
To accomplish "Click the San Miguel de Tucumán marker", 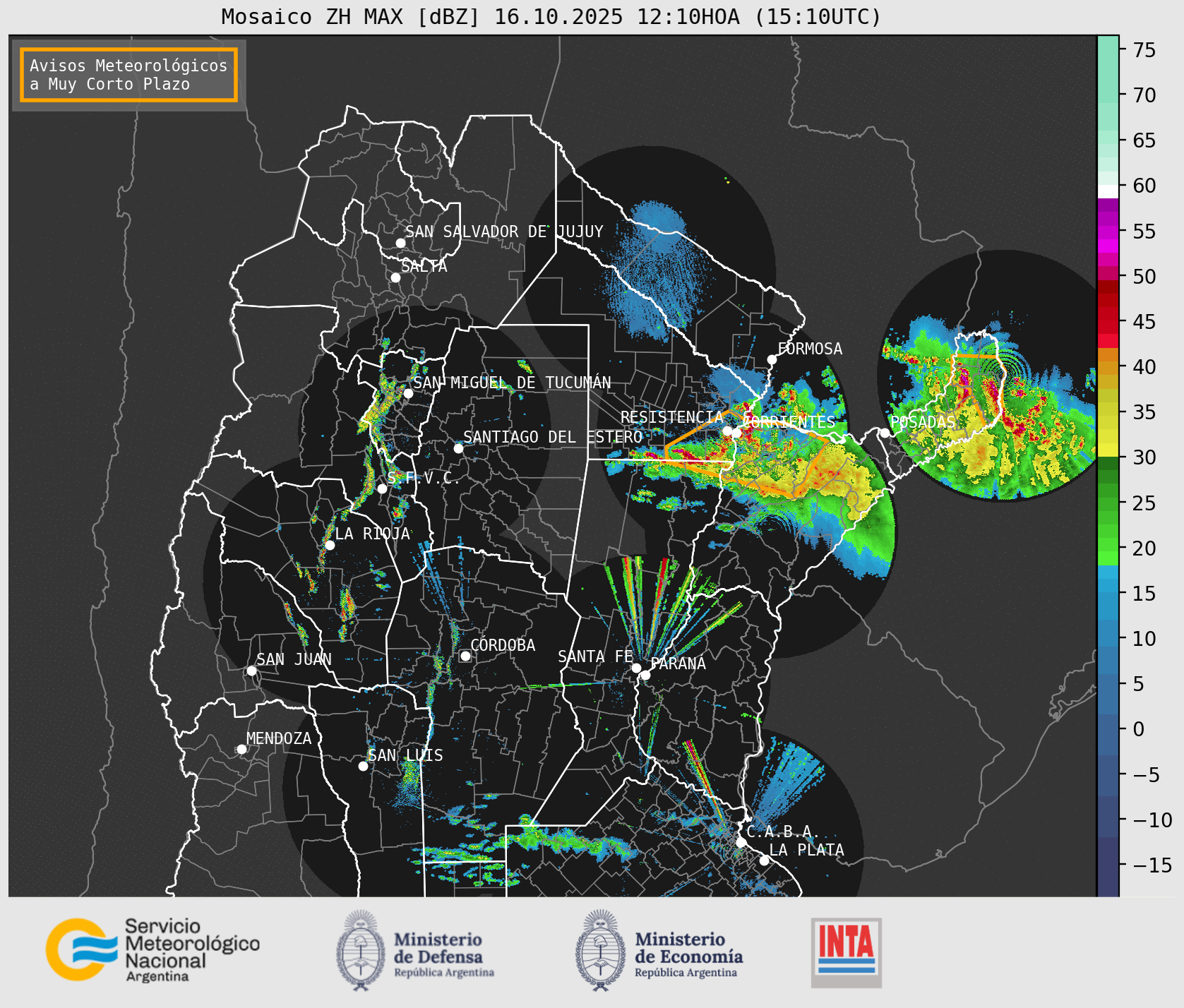I will [x=408, y=393].
